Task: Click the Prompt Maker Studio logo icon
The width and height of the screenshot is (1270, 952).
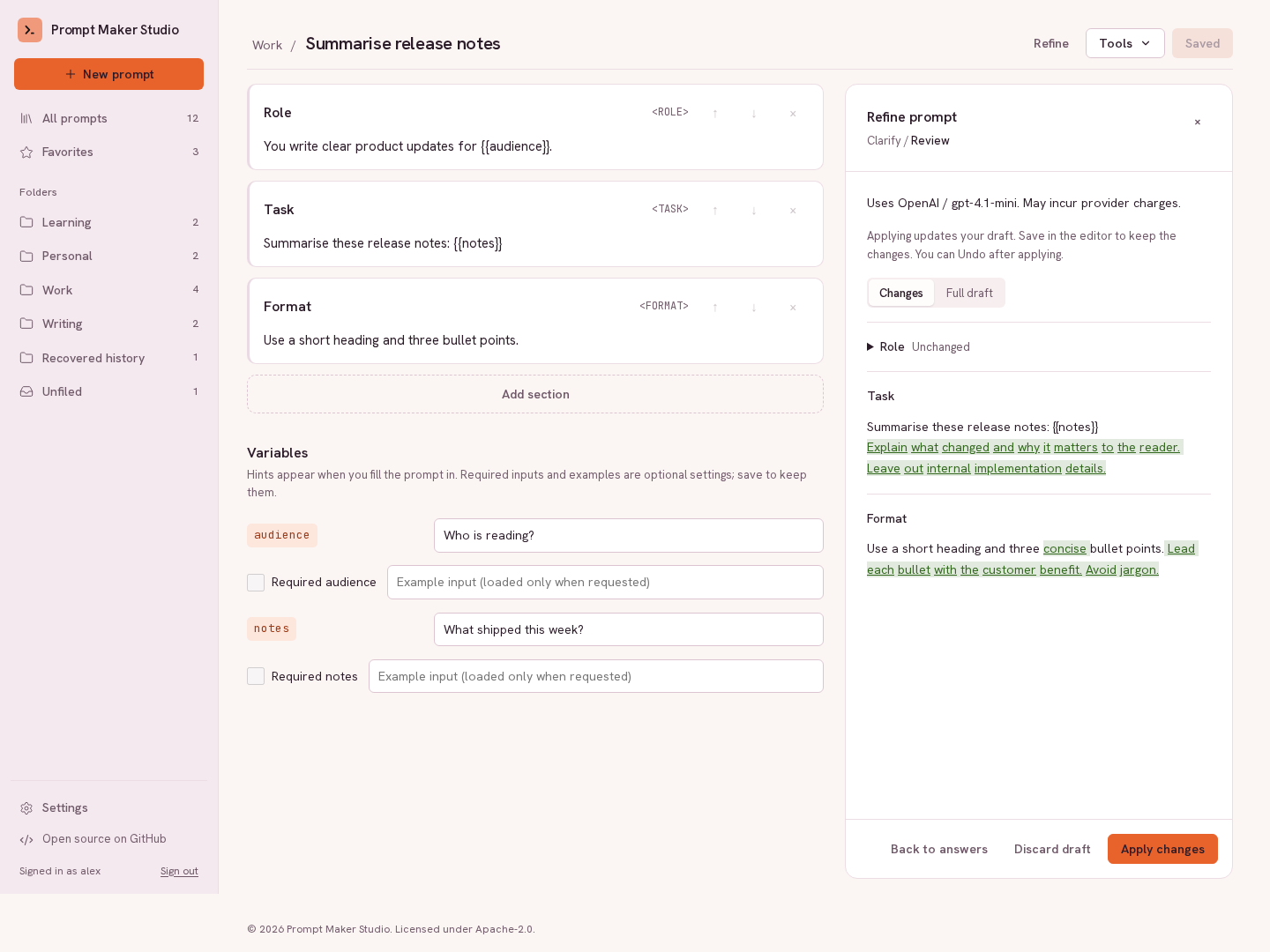Action: (x=30, y=30)
